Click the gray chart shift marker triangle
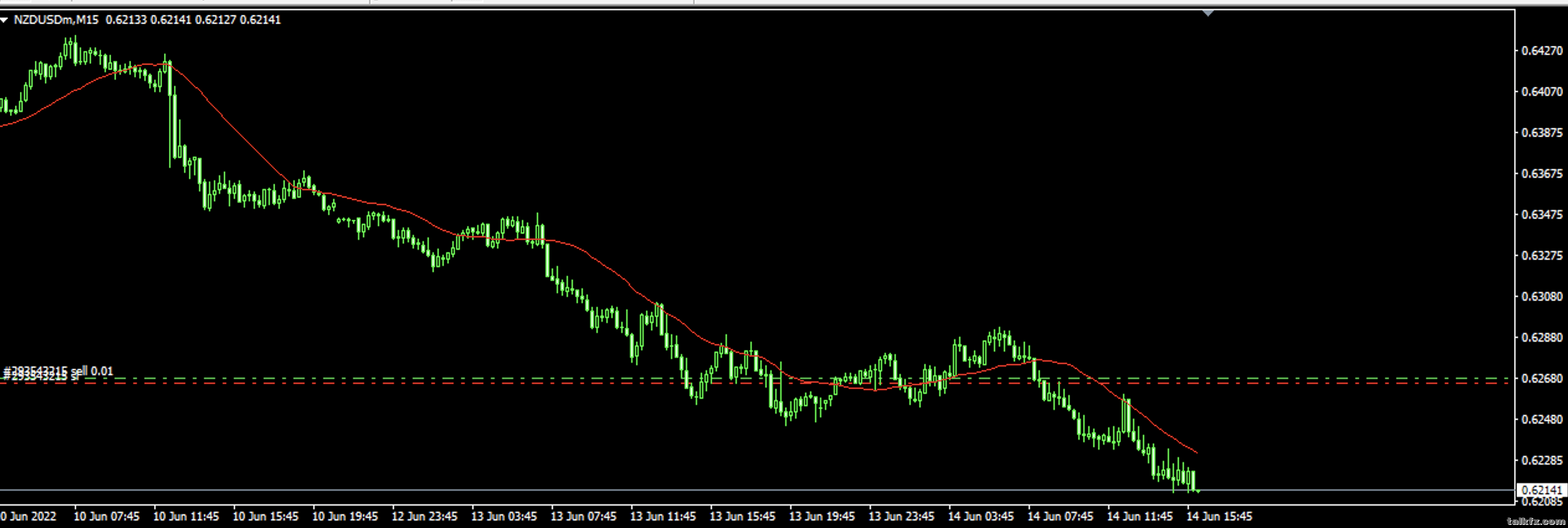Viewport: 1568px width, 528px height. [1208, 13]
